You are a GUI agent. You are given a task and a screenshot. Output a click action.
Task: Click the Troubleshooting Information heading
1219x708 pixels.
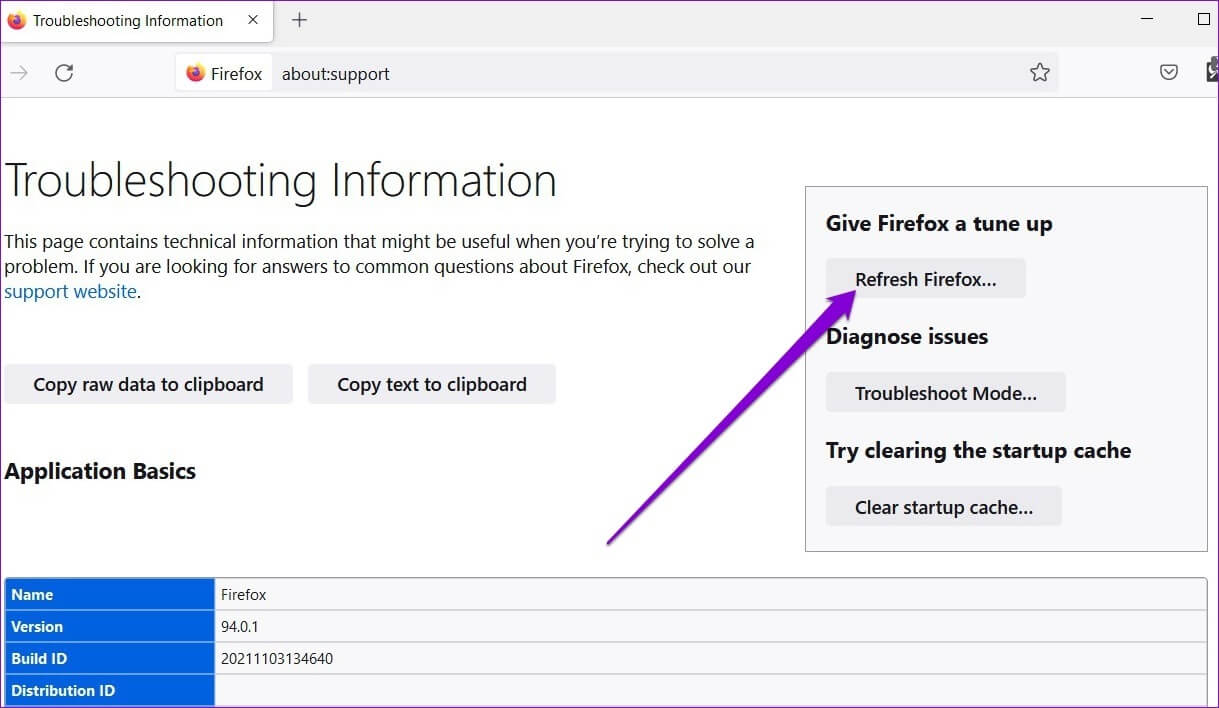click(x=281, y=181)
